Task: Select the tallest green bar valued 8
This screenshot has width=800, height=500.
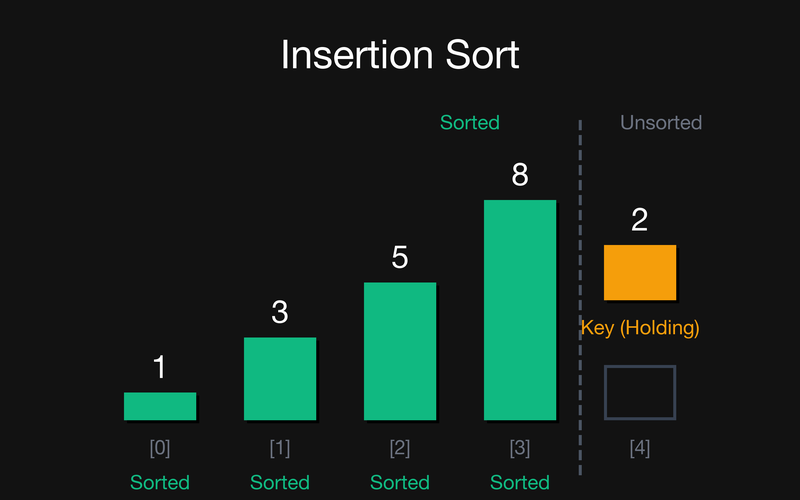Action: 520,310
